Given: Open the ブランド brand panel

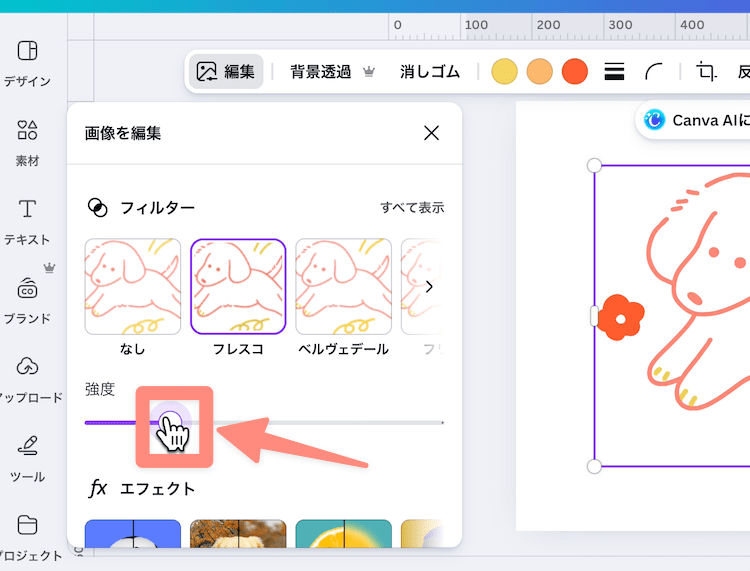Looking at the screenshot, I should [x=27, y=301].
